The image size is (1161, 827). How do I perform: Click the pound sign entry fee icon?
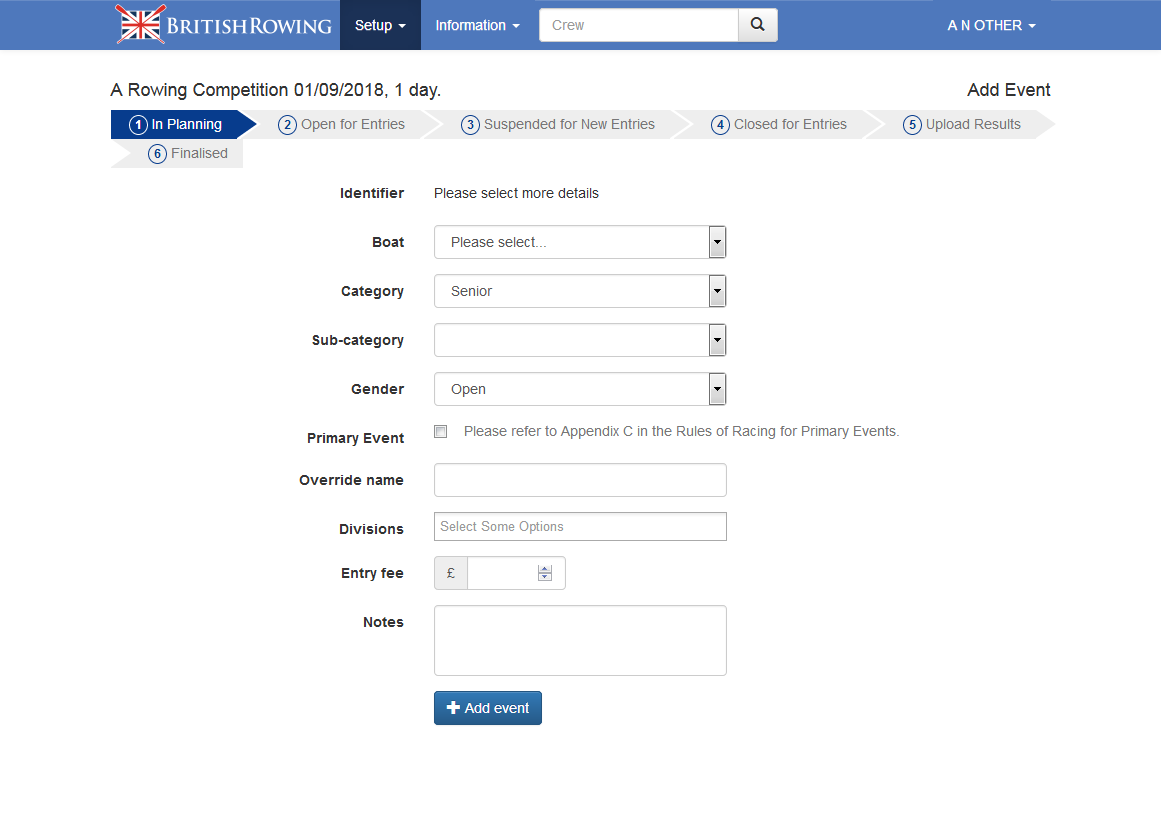(451, 573)
